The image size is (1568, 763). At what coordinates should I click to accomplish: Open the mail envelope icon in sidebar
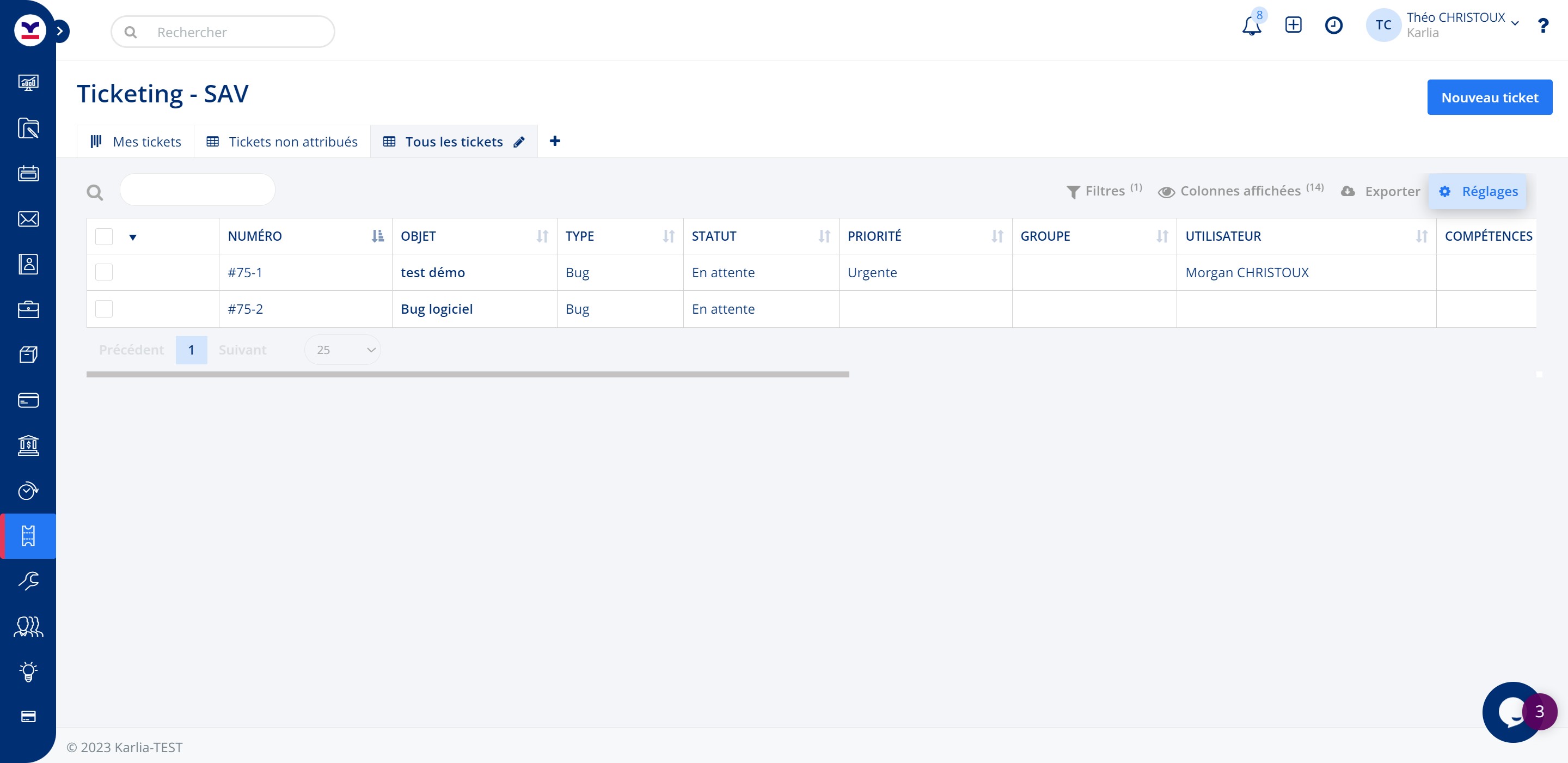coord(28,218)
